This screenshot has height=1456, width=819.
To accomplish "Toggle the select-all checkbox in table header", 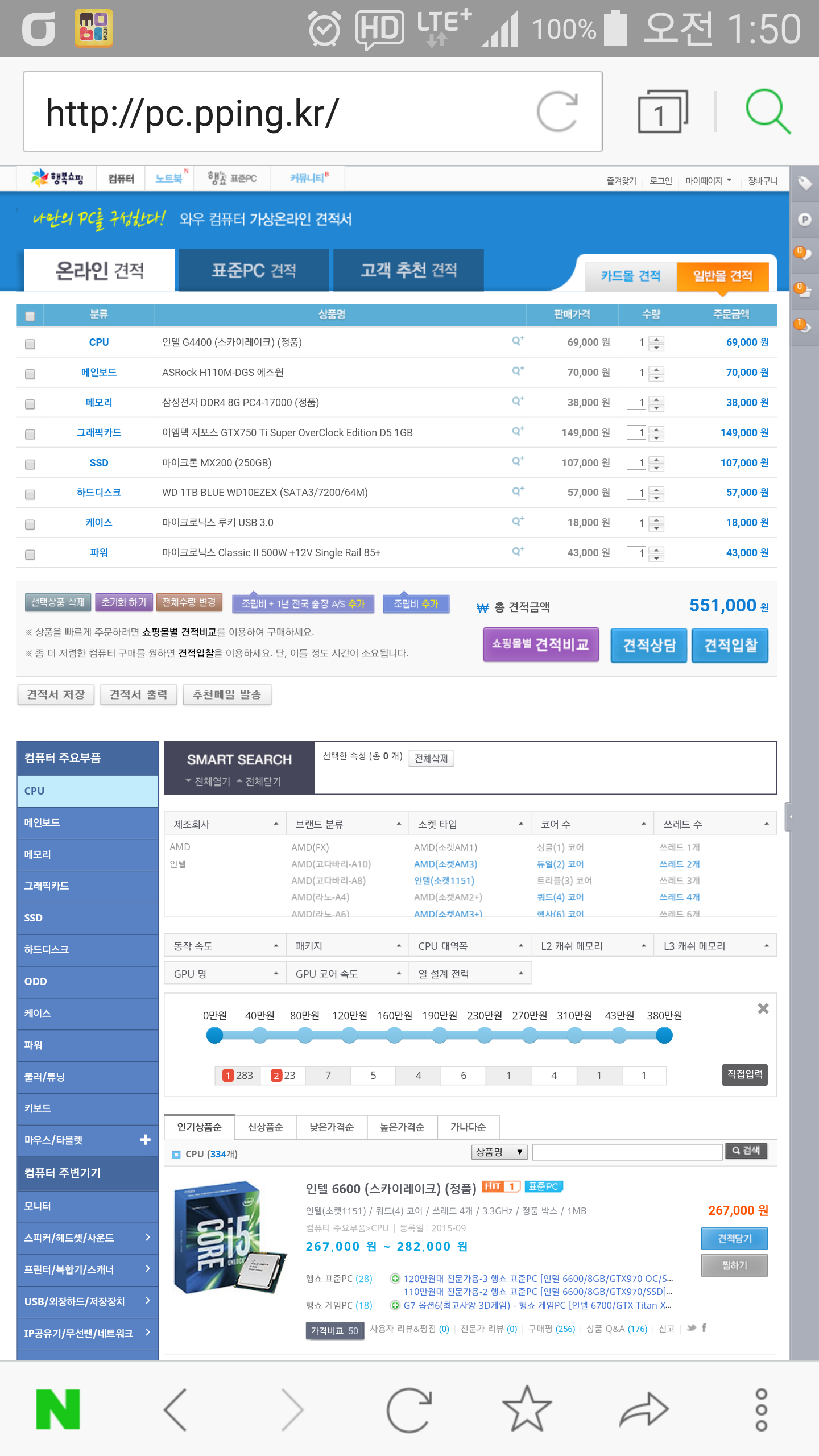I will pyautogui.click(x=30, y=316).
